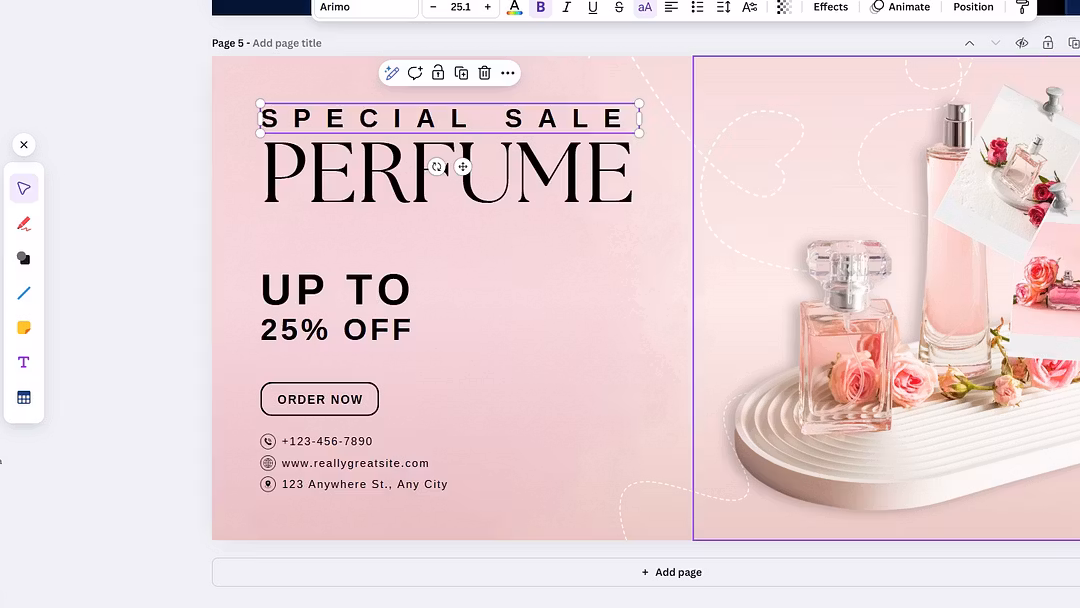Image resolution: width=1080 pixels, height=608 pixels.
Task: Copy style with paint roller icon
Action: click(x=1022, y=8)
